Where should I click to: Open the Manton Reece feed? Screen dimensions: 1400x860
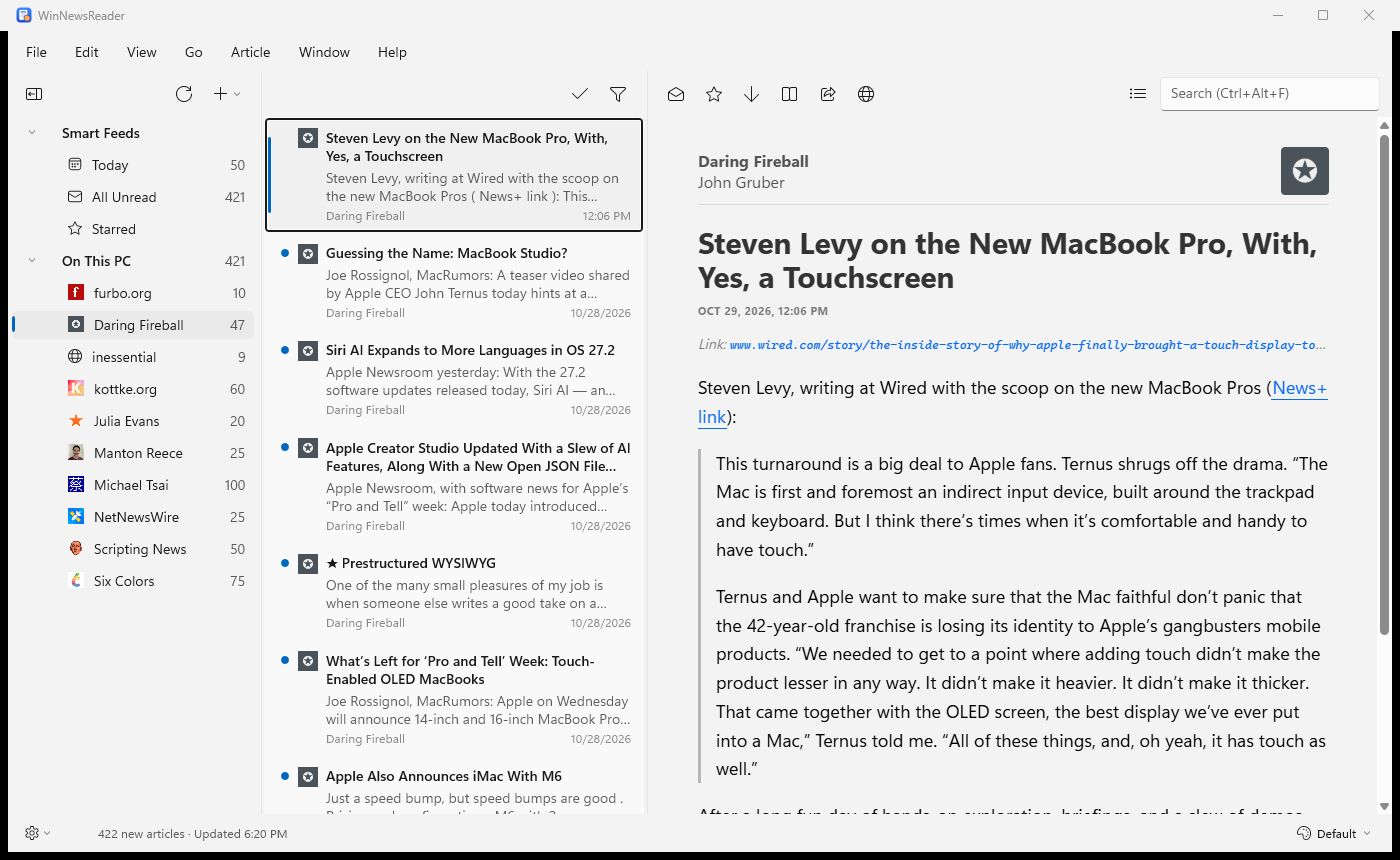(133, 453)
